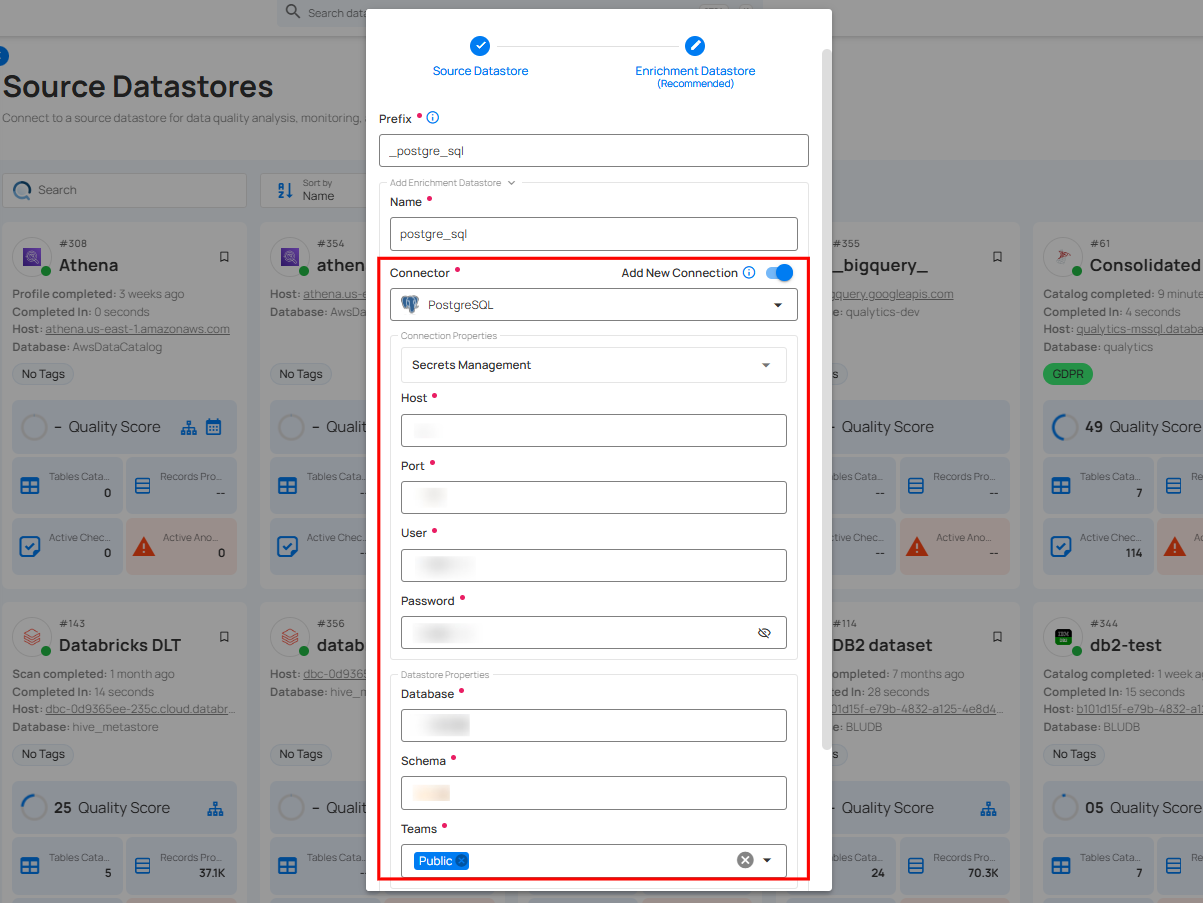Viewport: 1203px width, 903px height.
Task: Click the 49 Quality Score progress ring
Action: tap(1066, 427)
